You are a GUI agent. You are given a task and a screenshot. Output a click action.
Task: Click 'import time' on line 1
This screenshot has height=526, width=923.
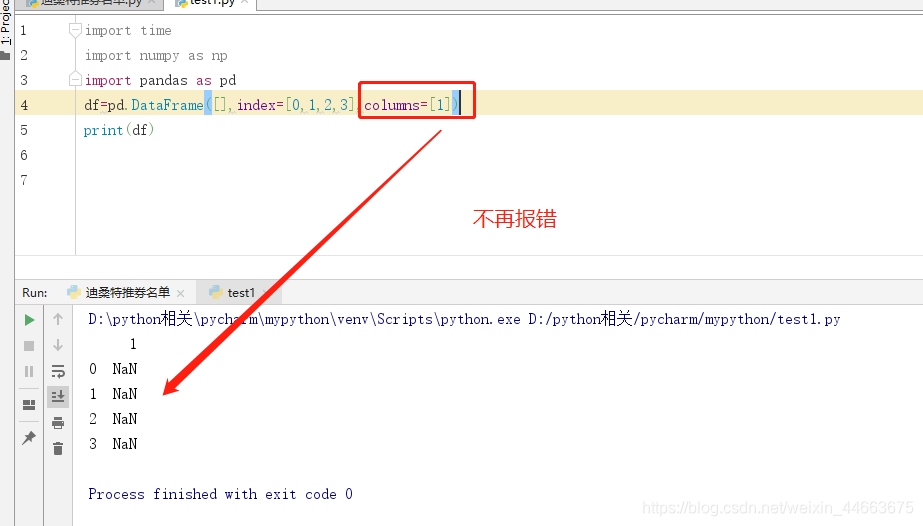point(128,31)
